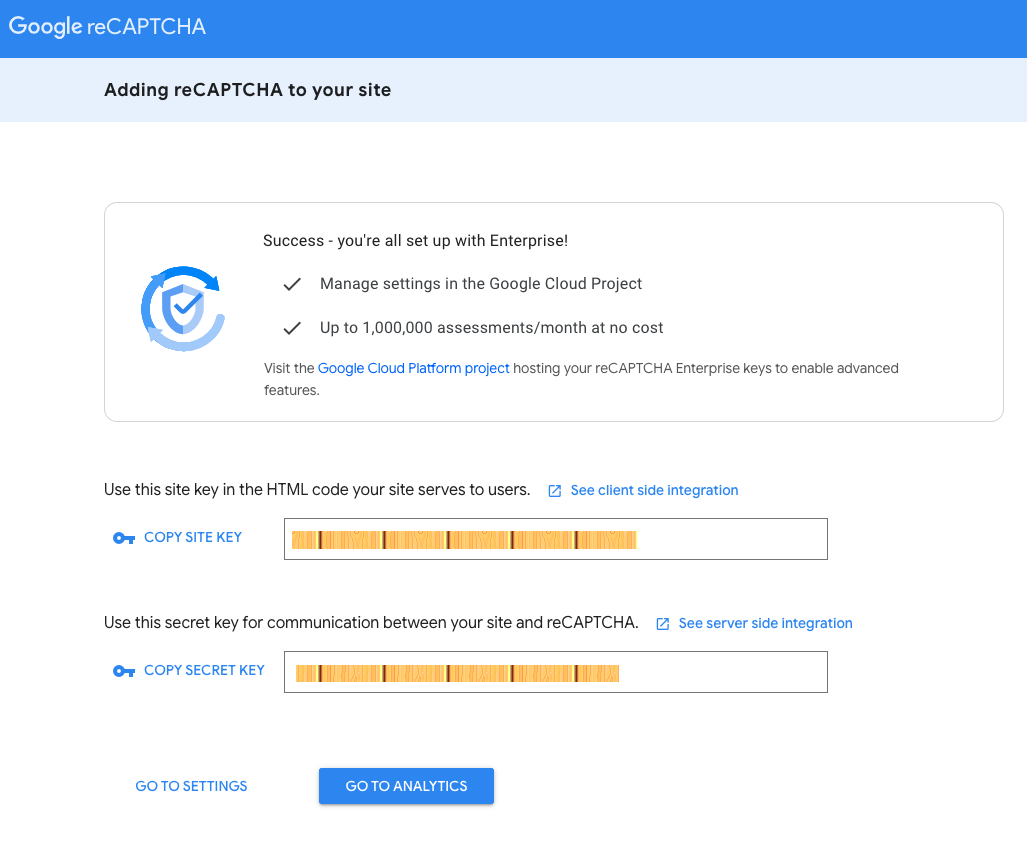This screenshot has height=857, width=1027.
Task: Go to Settings
Action: [191, 786]
